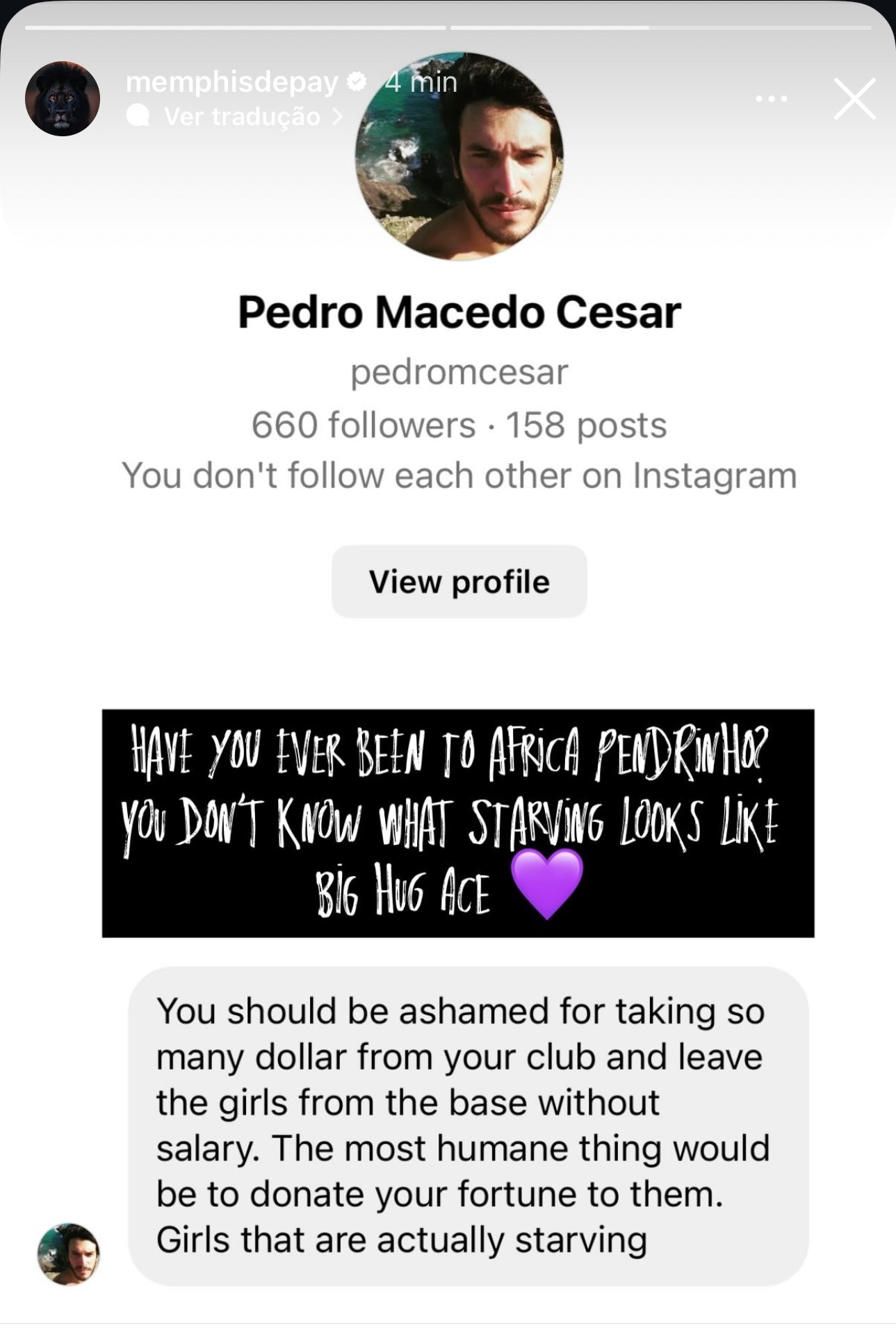Tap the second story progress segment

point(660,28)
